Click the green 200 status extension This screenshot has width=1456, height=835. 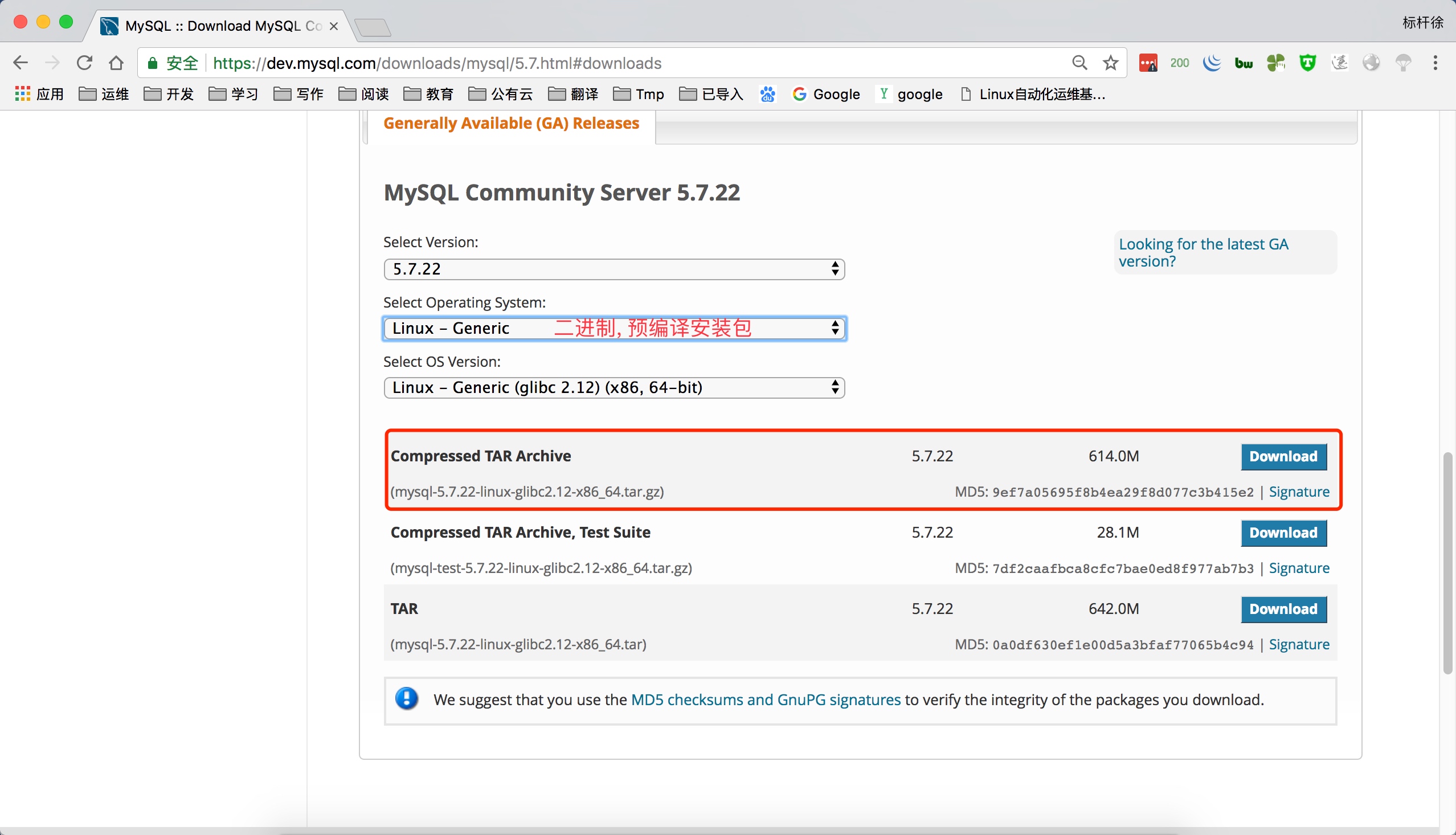1180,63
